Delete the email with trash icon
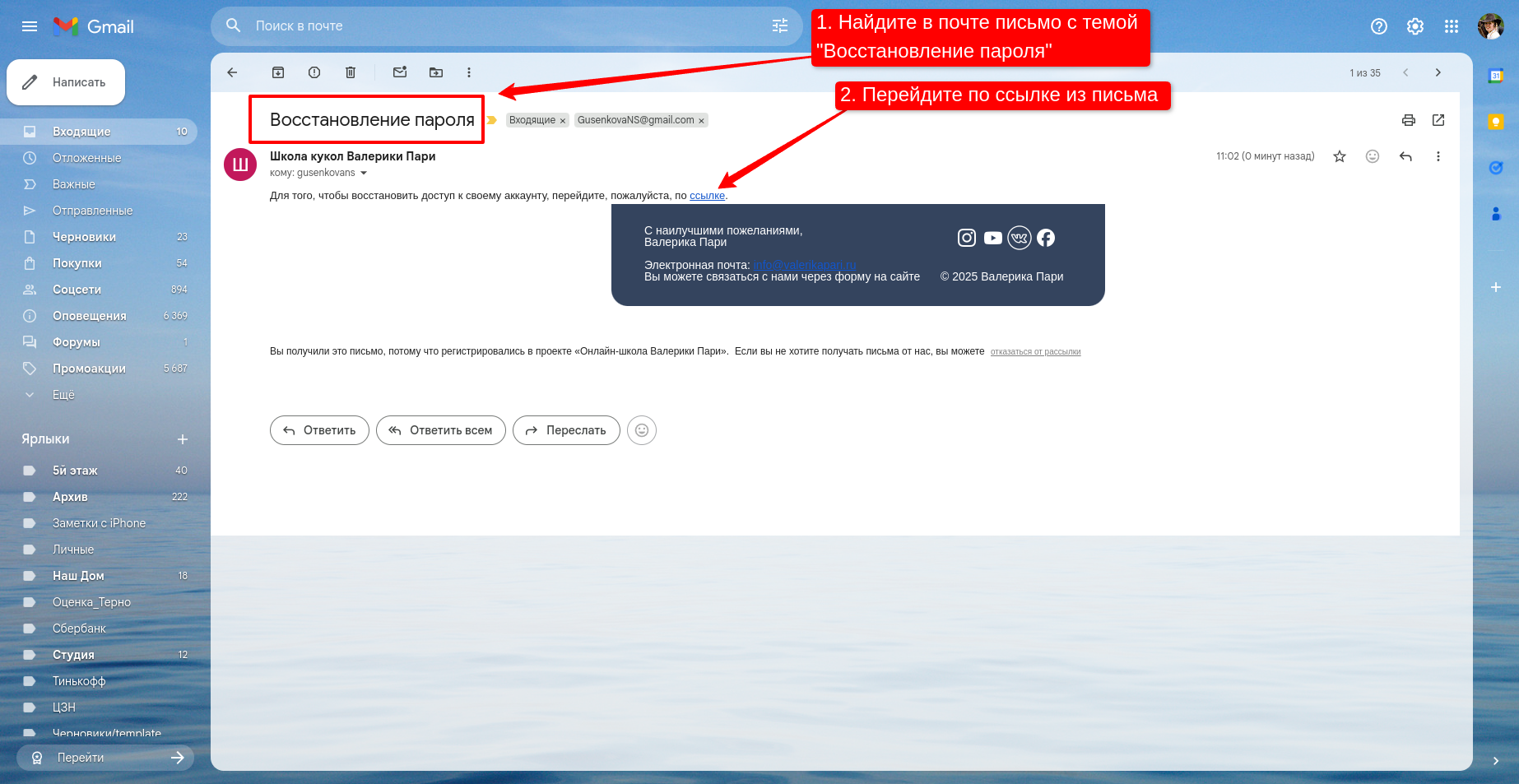Image resolution: width=1519 pixels, height=784 pixels. click(351, 72)
